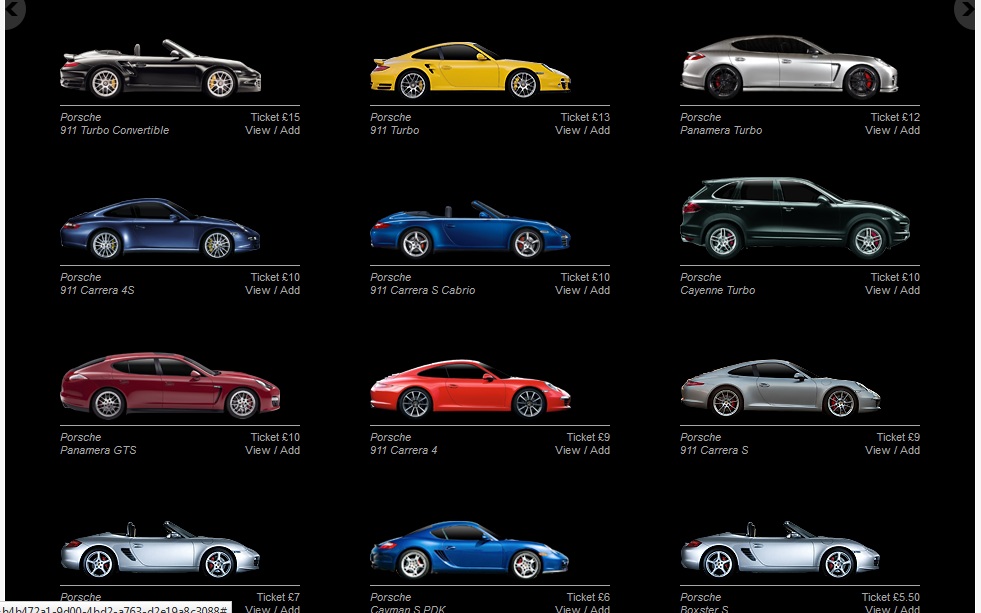This screenshot has height=613, width=981.
Task: Go to previous page with left arrow
Action: click(13, 11)
